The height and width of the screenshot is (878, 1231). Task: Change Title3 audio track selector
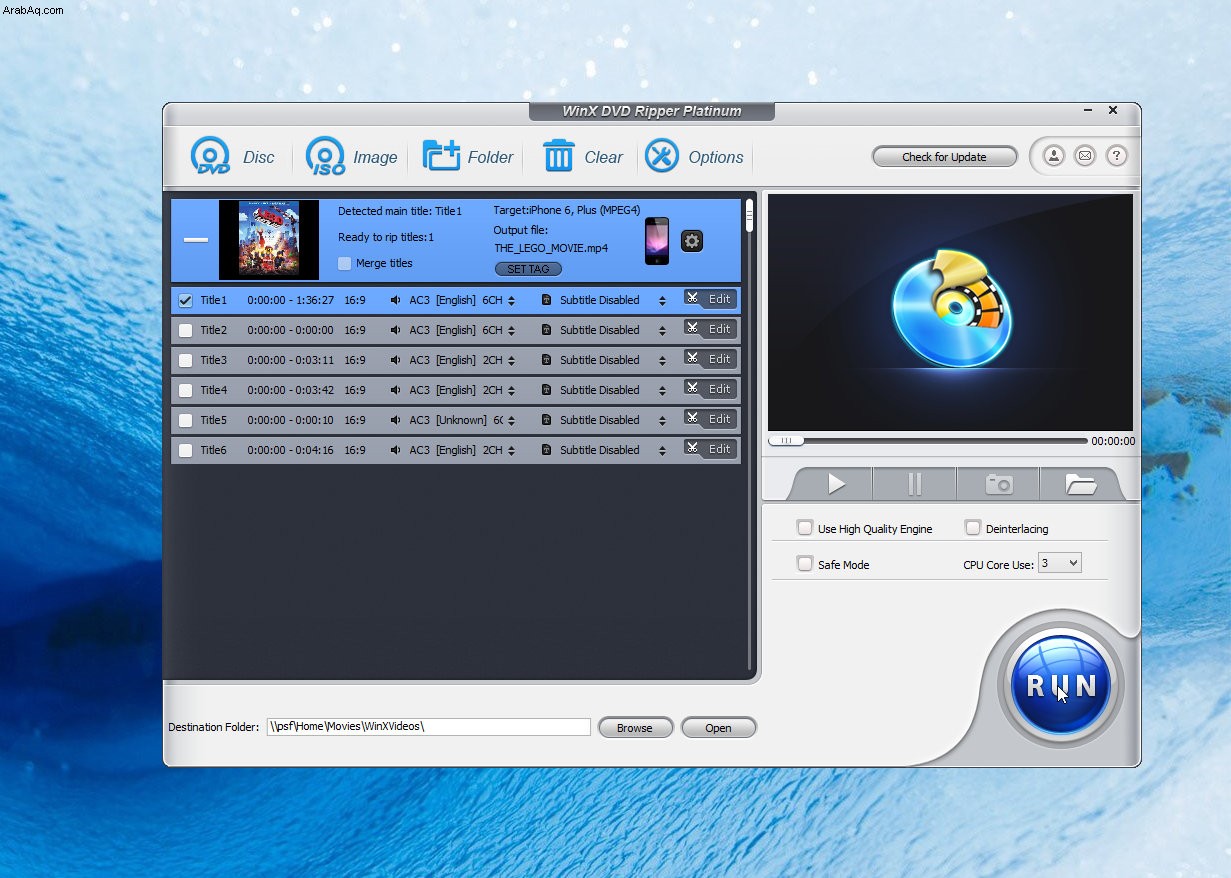click(511, 360)
